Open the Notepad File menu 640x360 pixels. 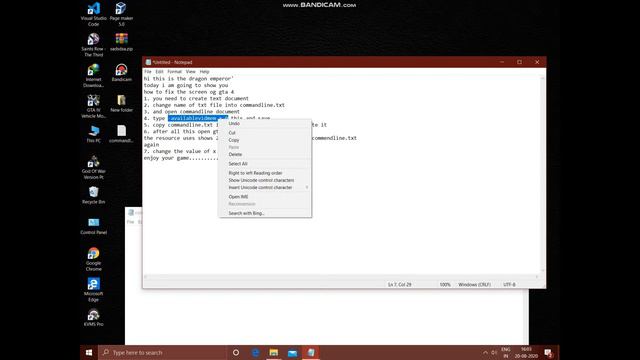pyautogui.click(x=148, y=71)
